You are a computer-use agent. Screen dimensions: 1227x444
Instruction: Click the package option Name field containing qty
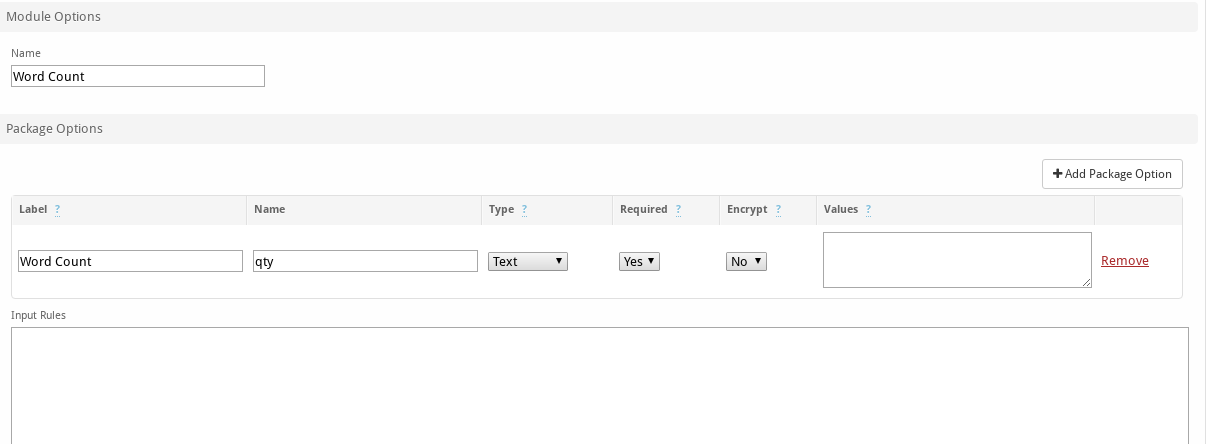(x=365, y=261)
